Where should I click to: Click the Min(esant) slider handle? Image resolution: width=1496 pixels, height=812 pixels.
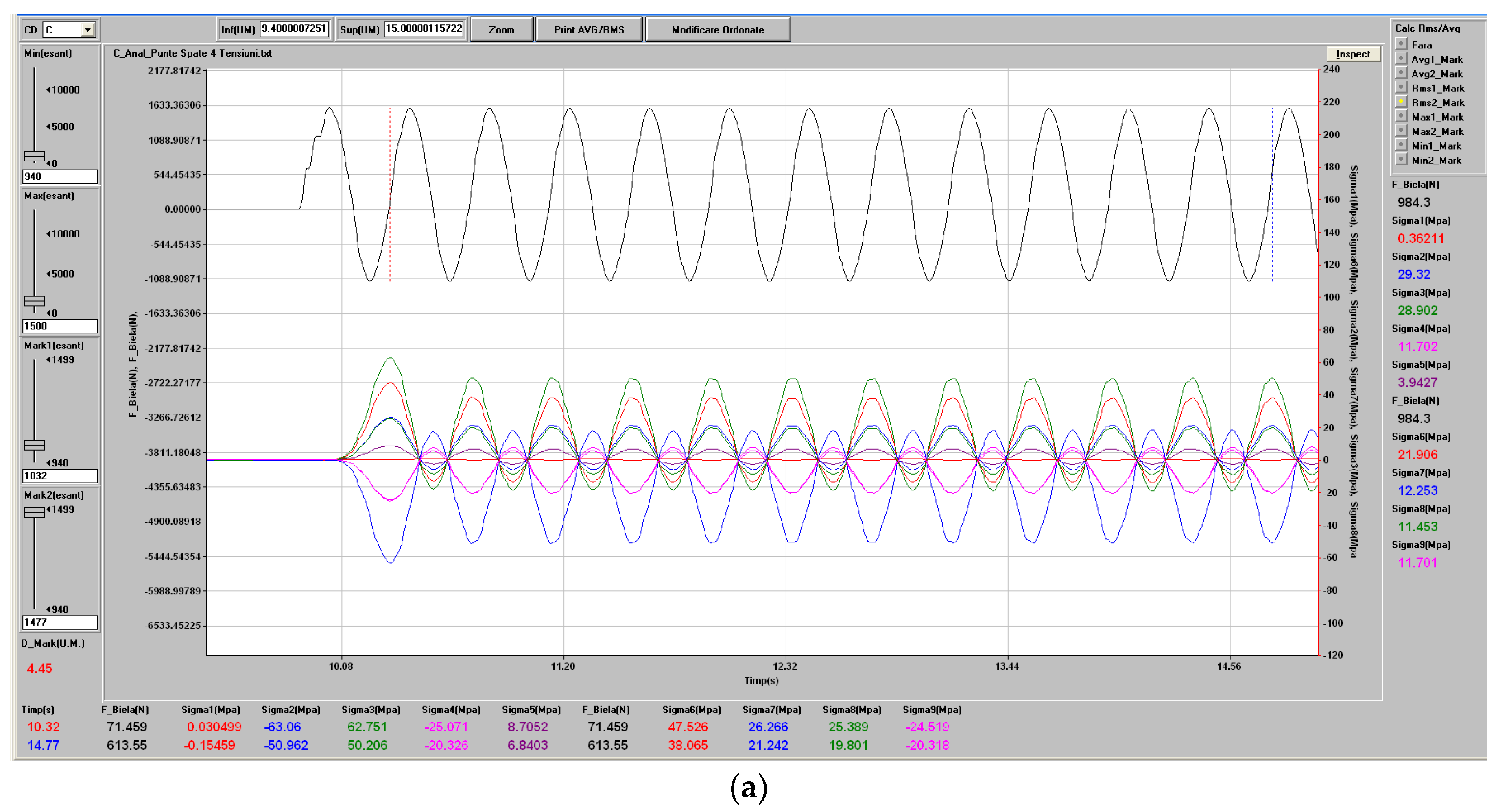34,156
